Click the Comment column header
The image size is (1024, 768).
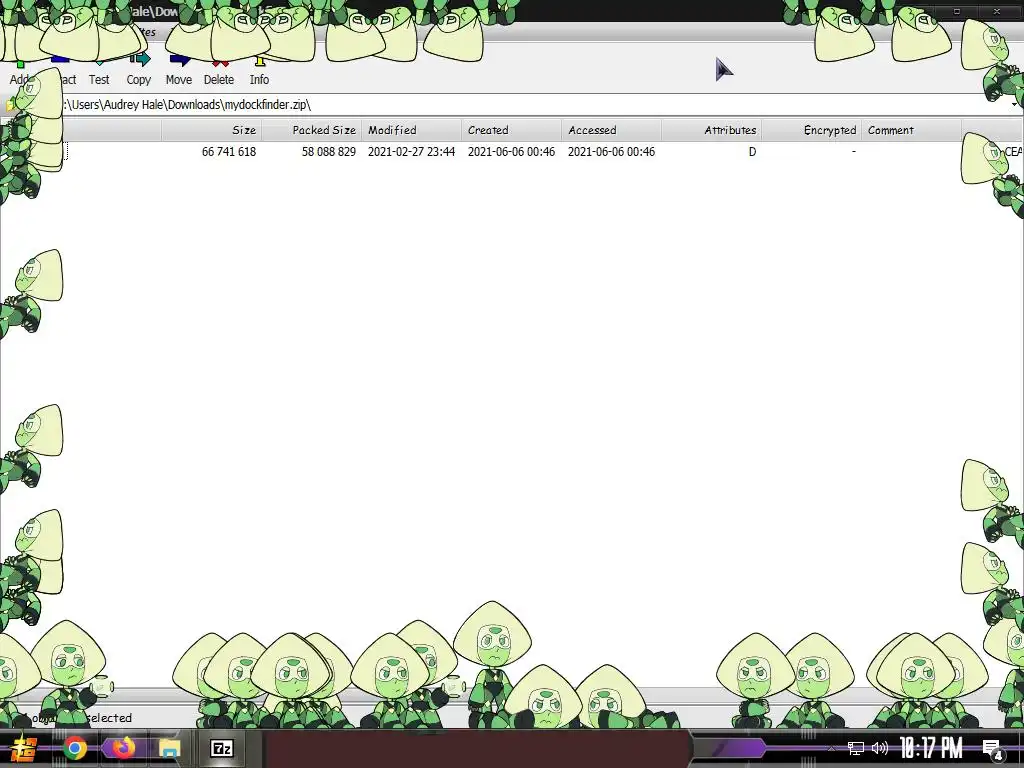coord(912,130)
